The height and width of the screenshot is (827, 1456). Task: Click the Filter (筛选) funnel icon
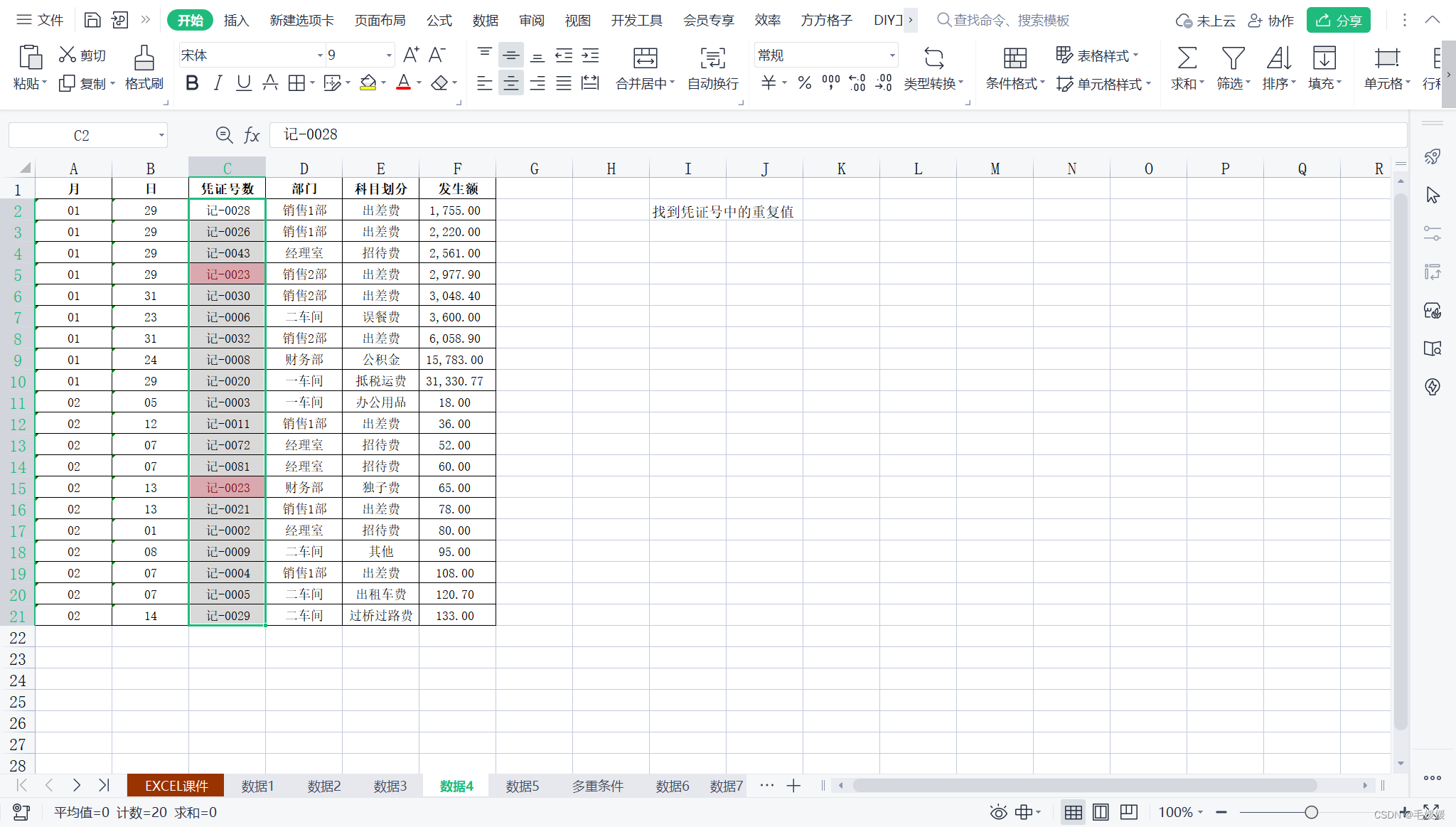coord(1233,58)
